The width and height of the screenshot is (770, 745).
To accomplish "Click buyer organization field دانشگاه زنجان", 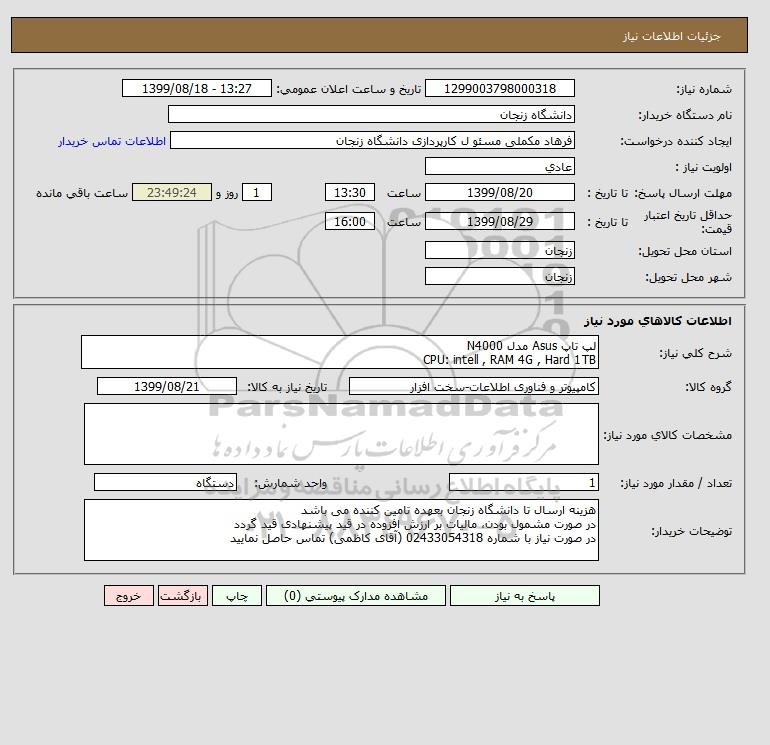I will click(x=371, y=114).
